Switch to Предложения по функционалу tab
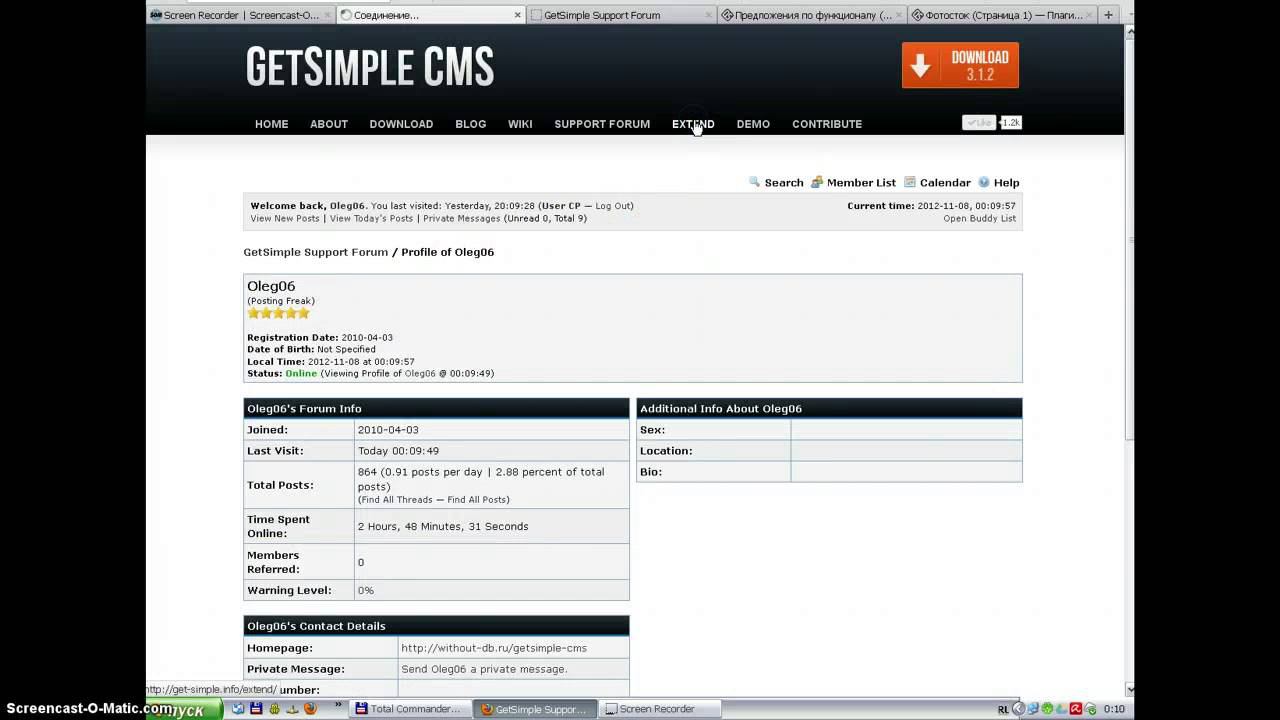The width and height of the screenshot is (1280, 720). [811, 15]
